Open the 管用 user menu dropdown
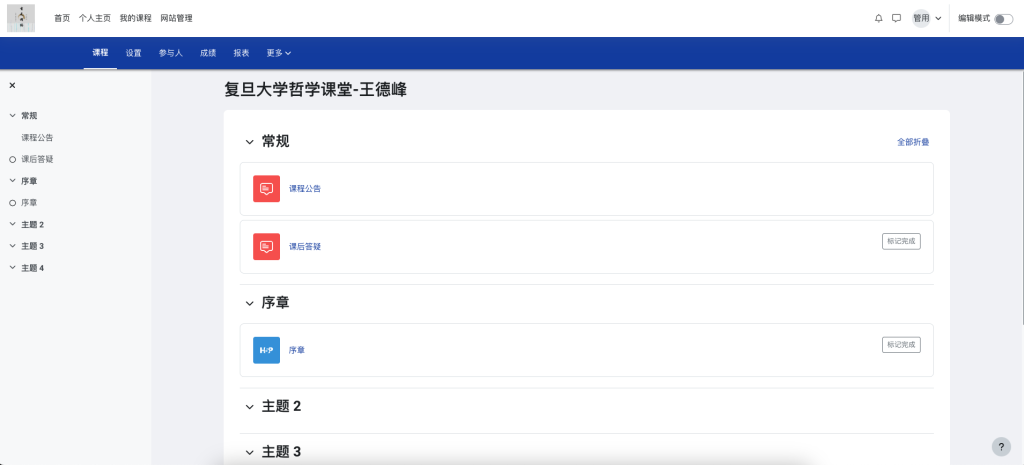The image size is (1024, 465). [927, 18]
